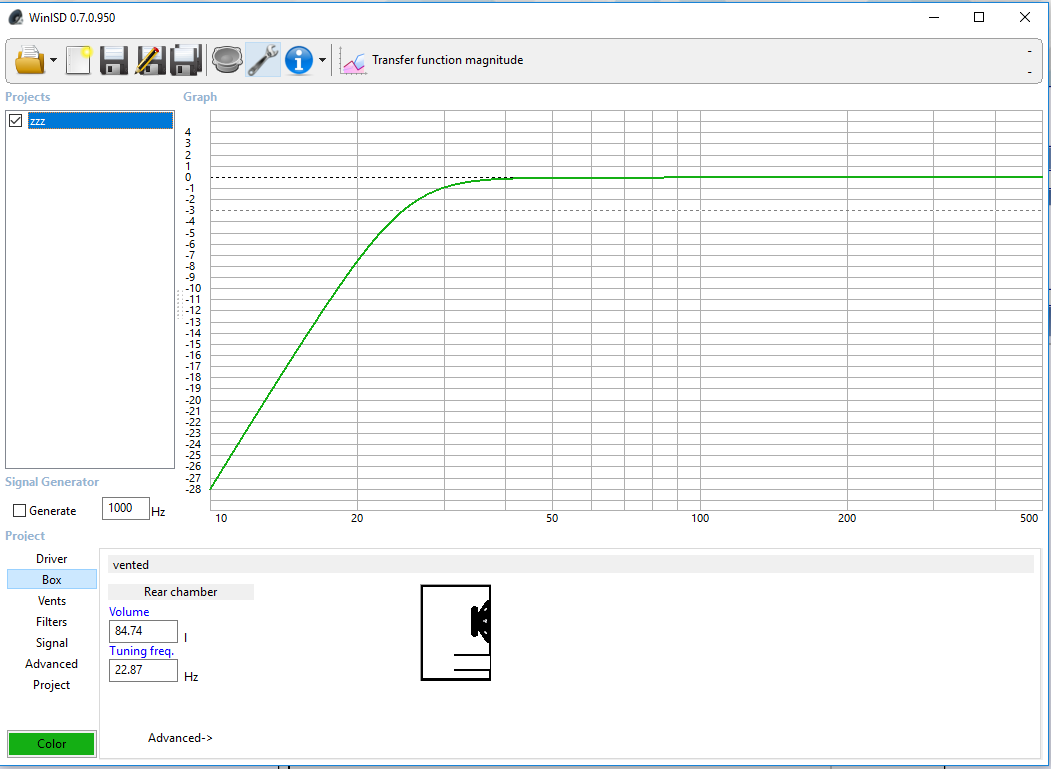Select the Box tab
This screenshot has height=769, width=1051.
coord(52,579)
